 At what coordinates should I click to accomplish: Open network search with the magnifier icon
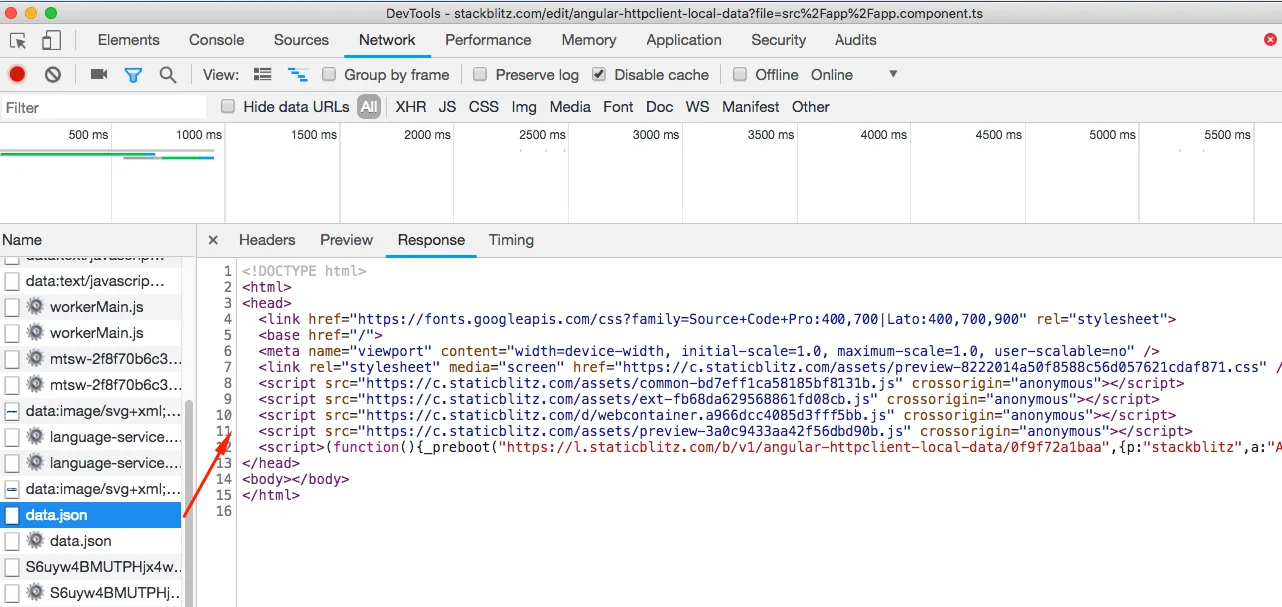[168, 75]
